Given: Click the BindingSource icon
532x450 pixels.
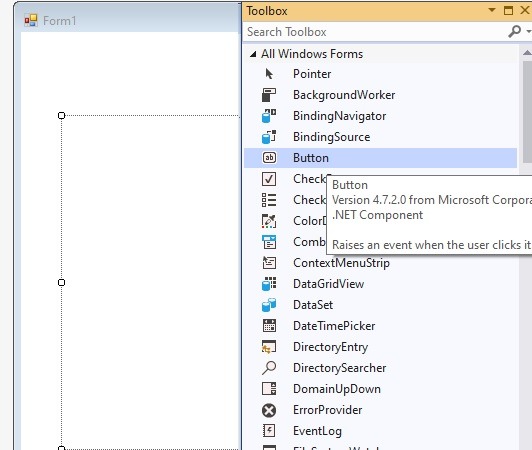Looking at the screenshot, I should pyautogui.click(x=269, y=137).
